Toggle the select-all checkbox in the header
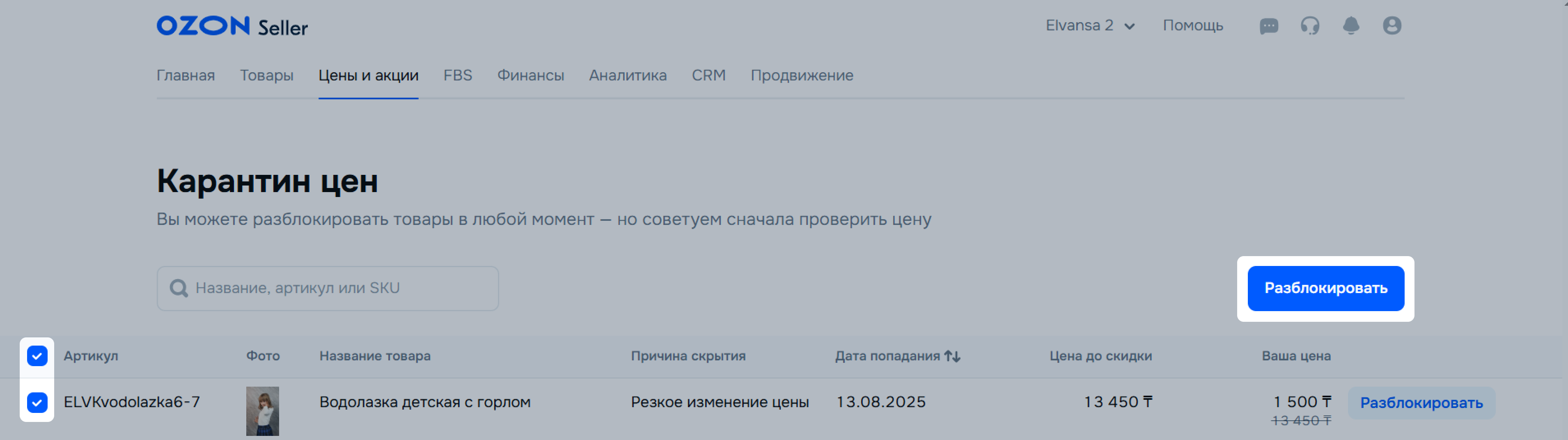This screenshot has width=1568, height=440. [x=37, y=356]
